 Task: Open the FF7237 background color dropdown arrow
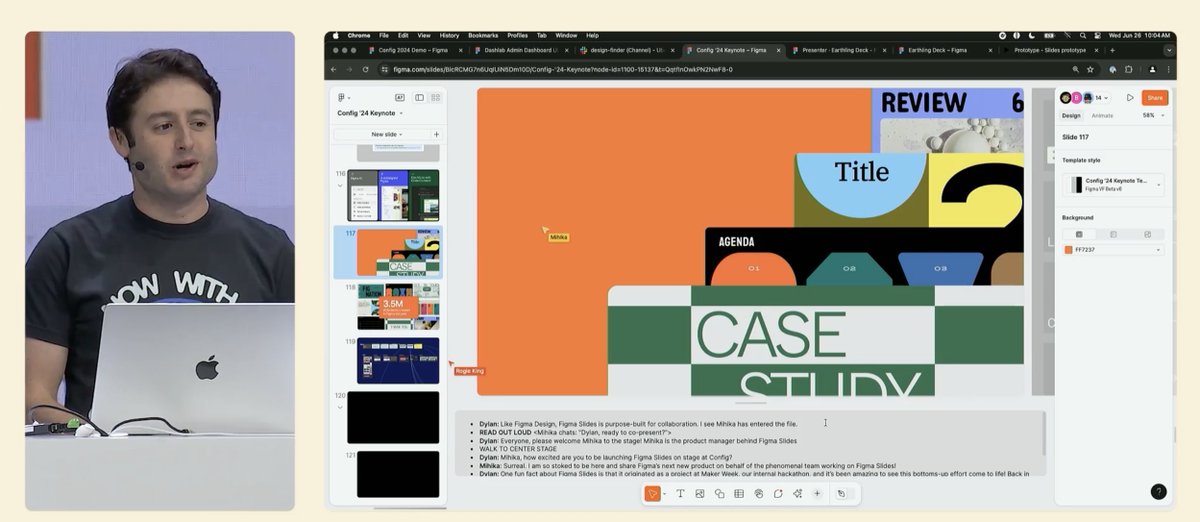coord(1159,250)
